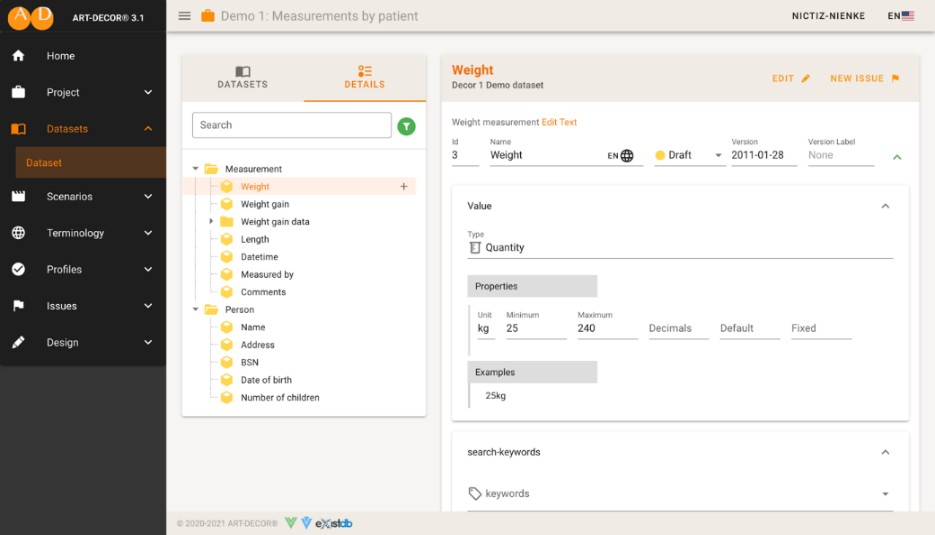Collapse the Measurement folder in tree
Viewport: 935px width, 535px height.
(x=196, y=169)
